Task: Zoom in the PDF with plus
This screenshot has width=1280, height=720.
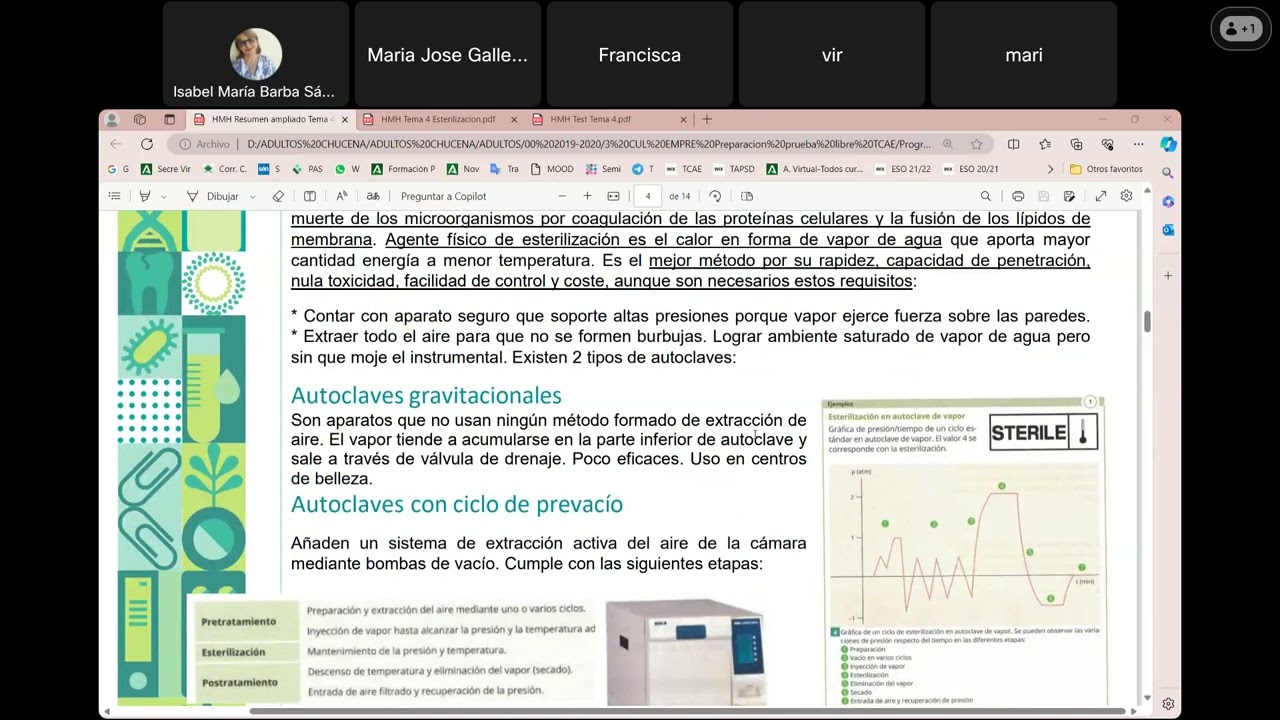Action: pos(587,196)
